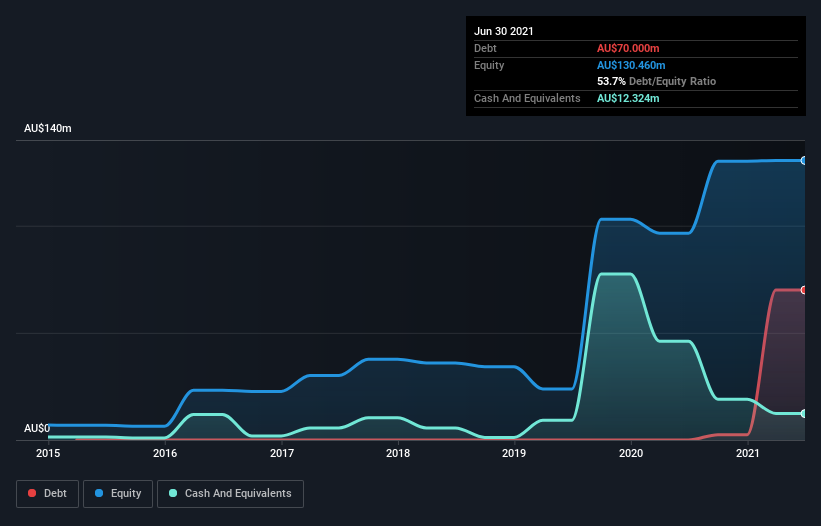This screenshot has height=526, width=821.
Task: Click the teal Cash endpoint marker
Action: 804,413
